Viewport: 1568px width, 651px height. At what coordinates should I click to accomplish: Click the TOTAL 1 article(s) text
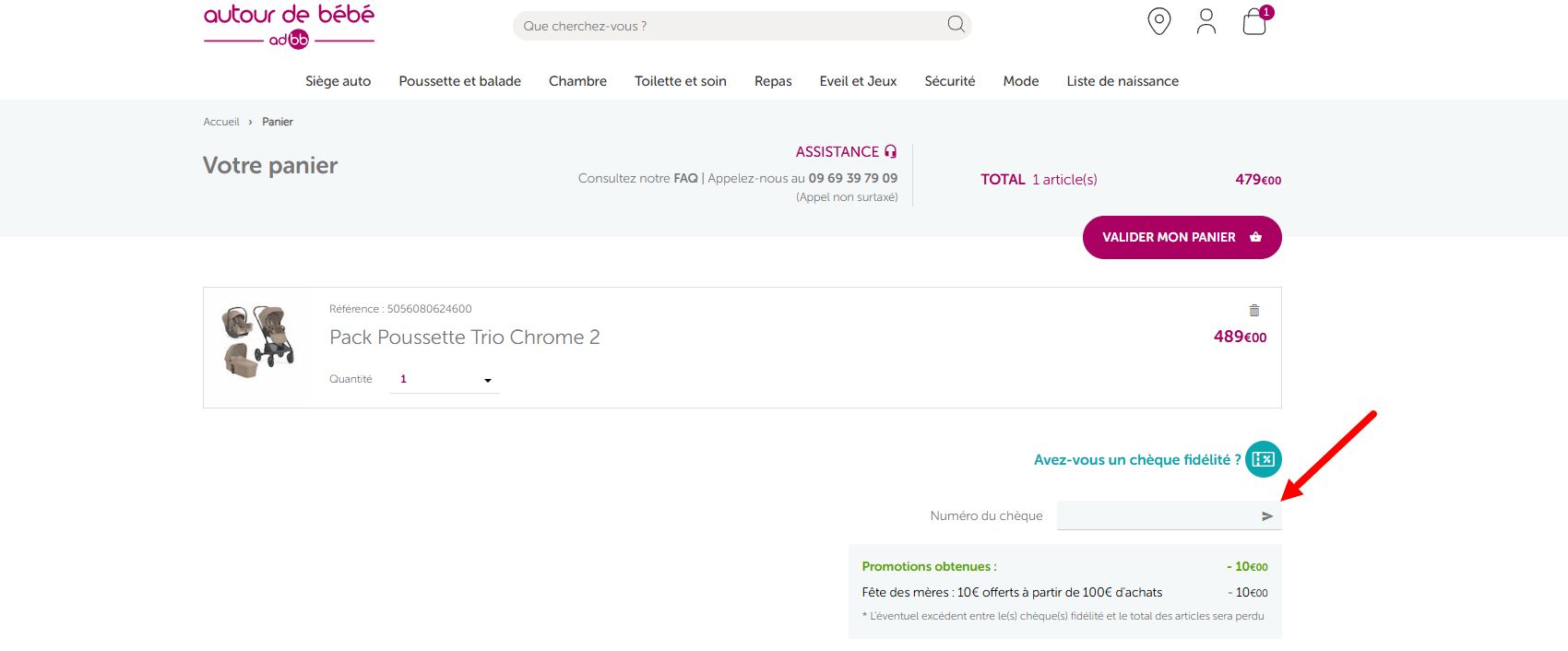(x=1039, y=180)
